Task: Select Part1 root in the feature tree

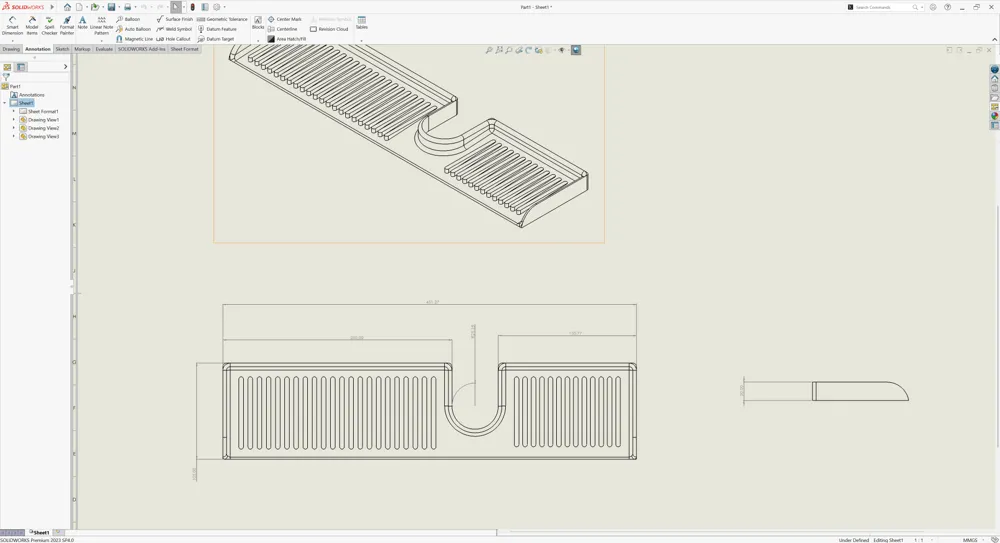Action: coord(11,86)
